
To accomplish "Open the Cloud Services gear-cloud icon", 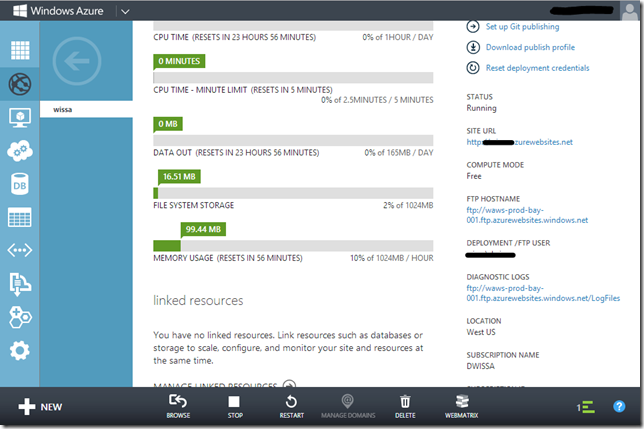I will [20, 151].
